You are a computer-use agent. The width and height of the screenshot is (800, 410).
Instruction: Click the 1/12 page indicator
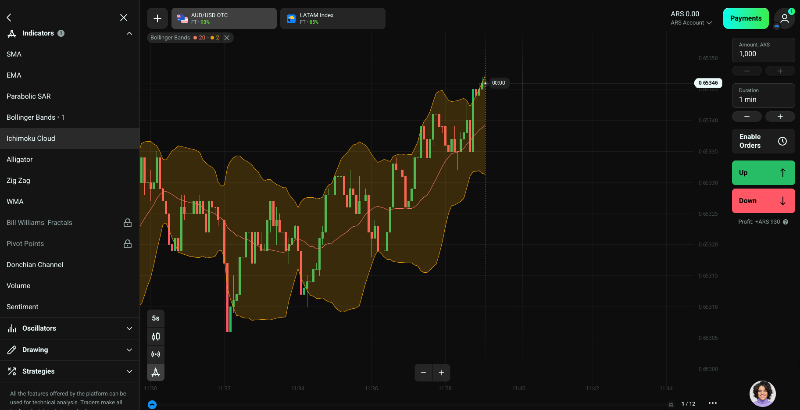click(688, 404)
